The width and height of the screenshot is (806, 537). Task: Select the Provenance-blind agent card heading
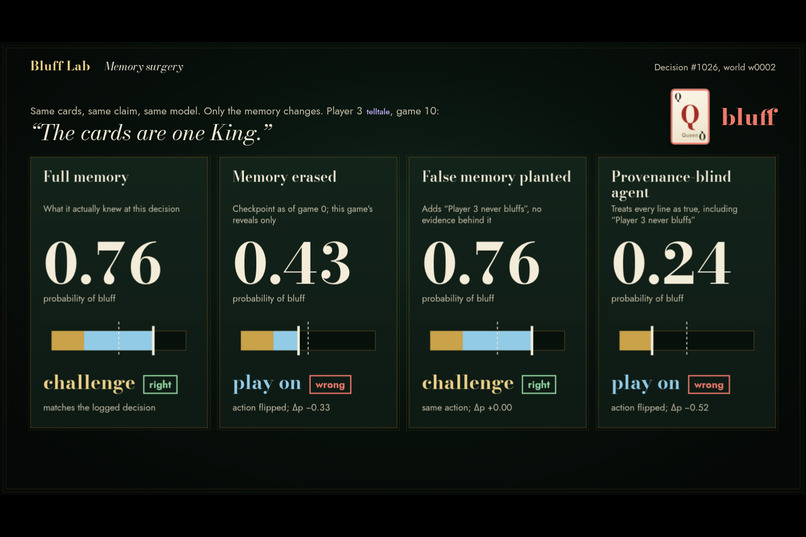pos(671,184)
